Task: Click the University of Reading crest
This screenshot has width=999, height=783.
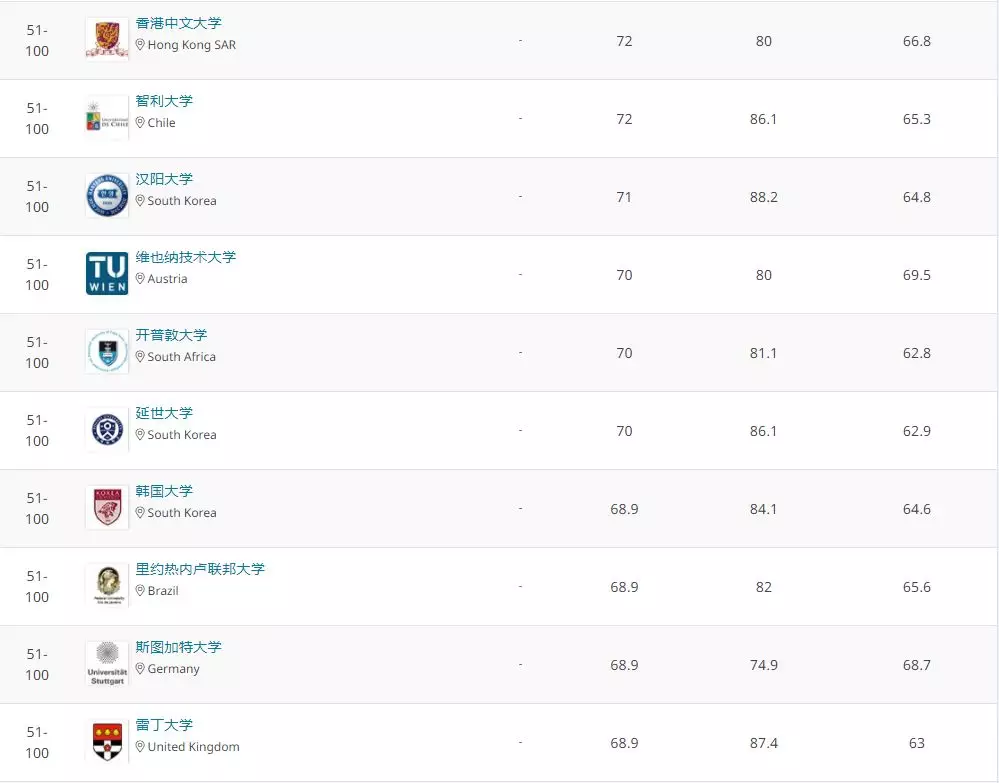Action: (106, 741)
